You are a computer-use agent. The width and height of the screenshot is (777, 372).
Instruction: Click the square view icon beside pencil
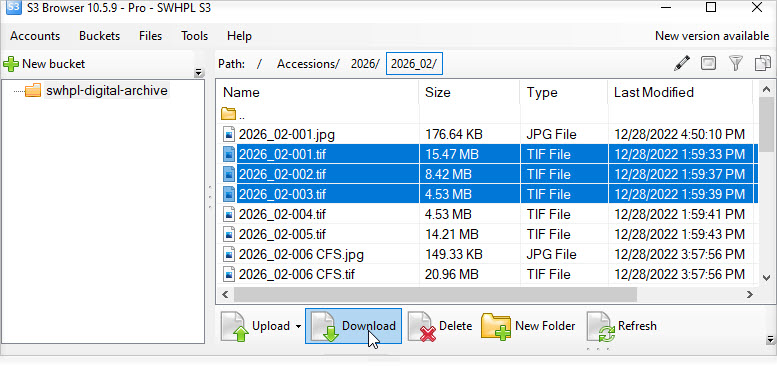pos(709,63)
